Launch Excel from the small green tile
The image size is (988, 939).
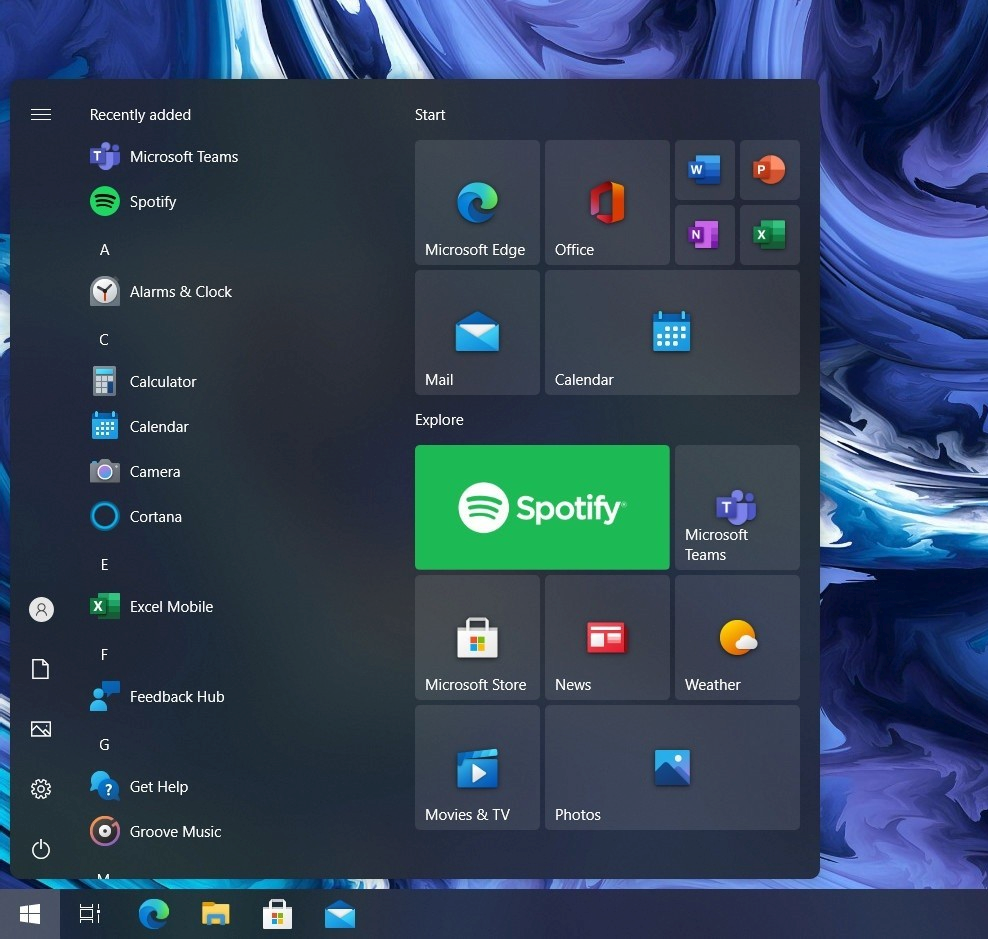tap(769, 235)
